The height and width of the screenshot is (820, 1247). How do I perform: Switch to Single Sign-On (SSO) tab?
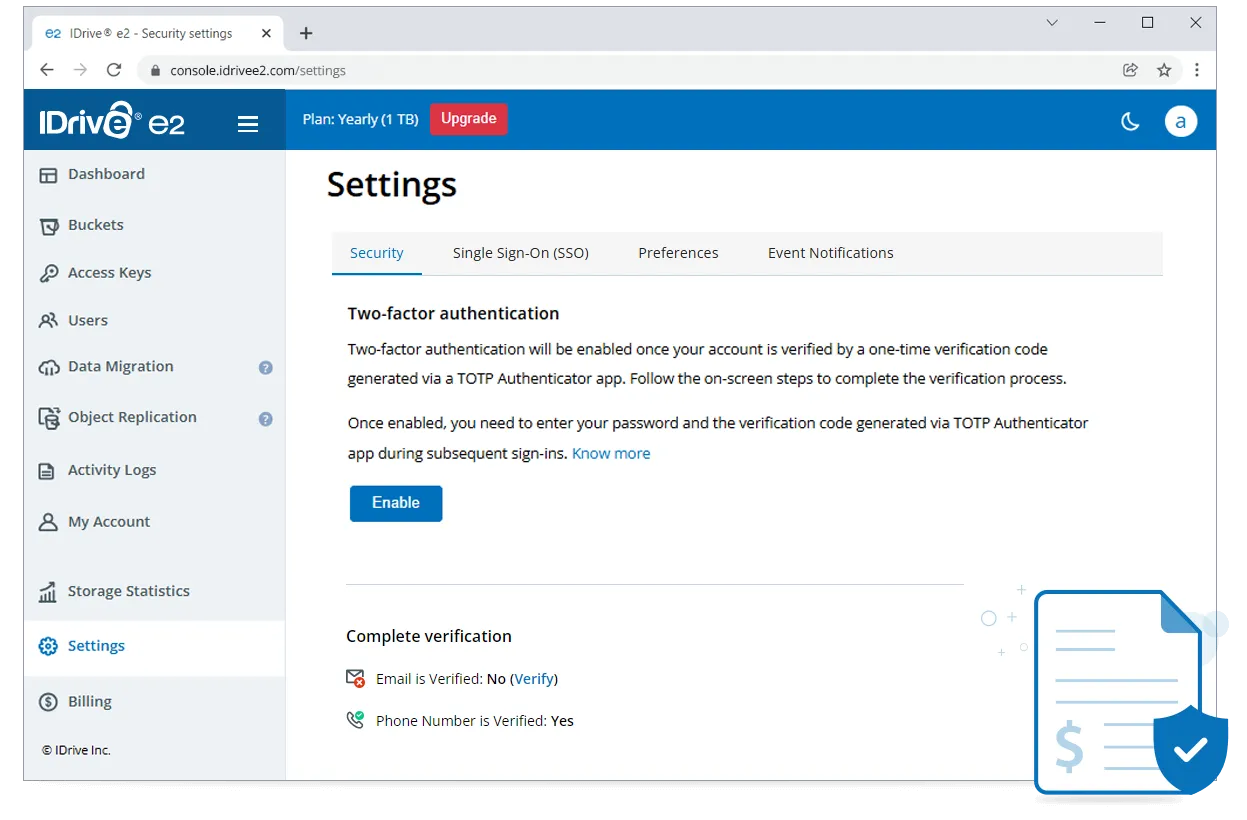[520, 253]
